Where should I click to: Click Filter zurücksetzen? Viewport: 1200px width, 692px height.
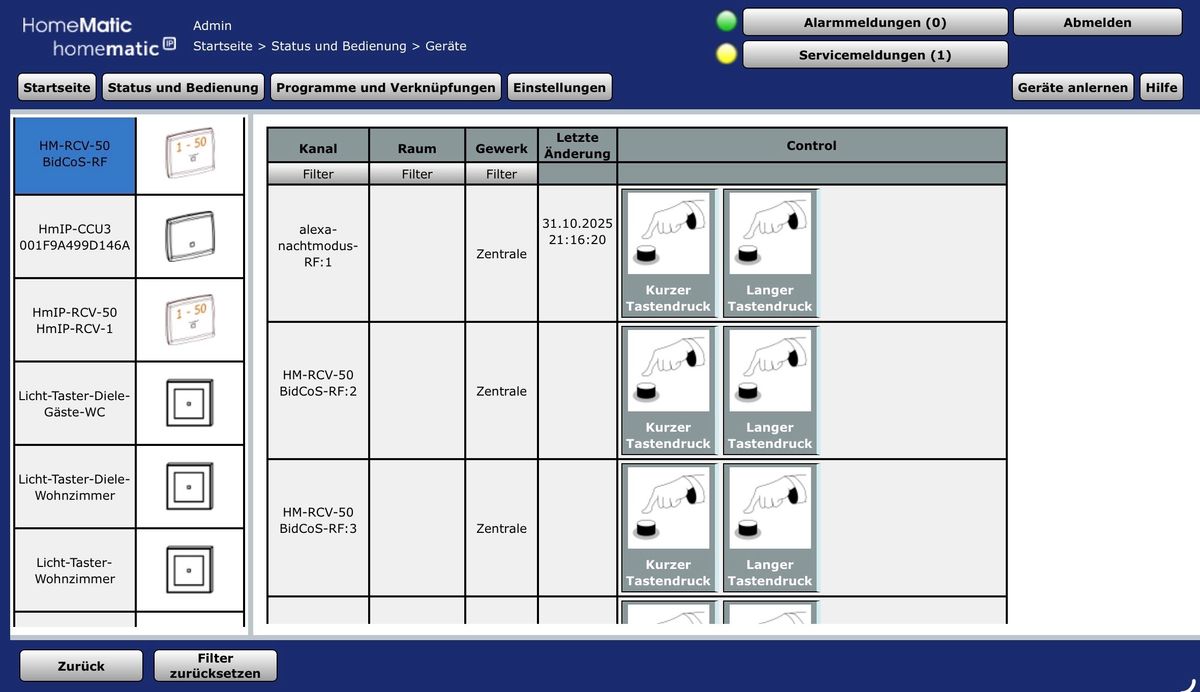point(215,665)
